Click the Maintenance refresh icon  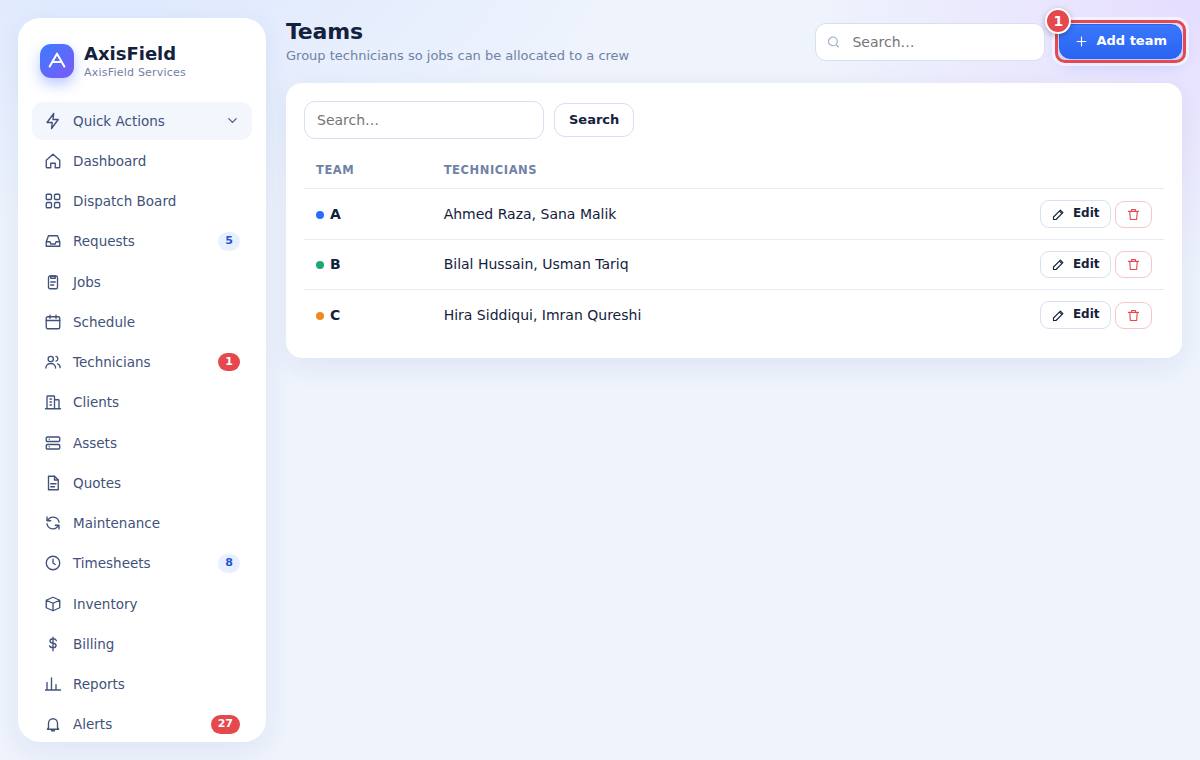[x=53, y=523]
